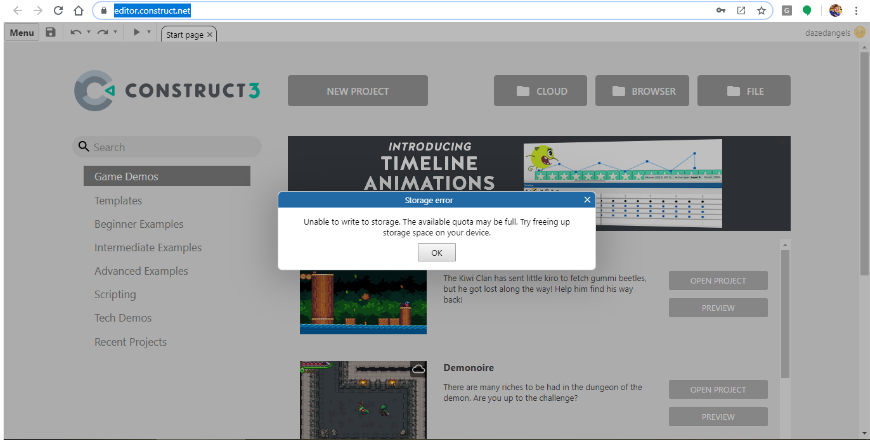Select the Scripting category
The height and width of the screenshot is (440, 870).
115,294
